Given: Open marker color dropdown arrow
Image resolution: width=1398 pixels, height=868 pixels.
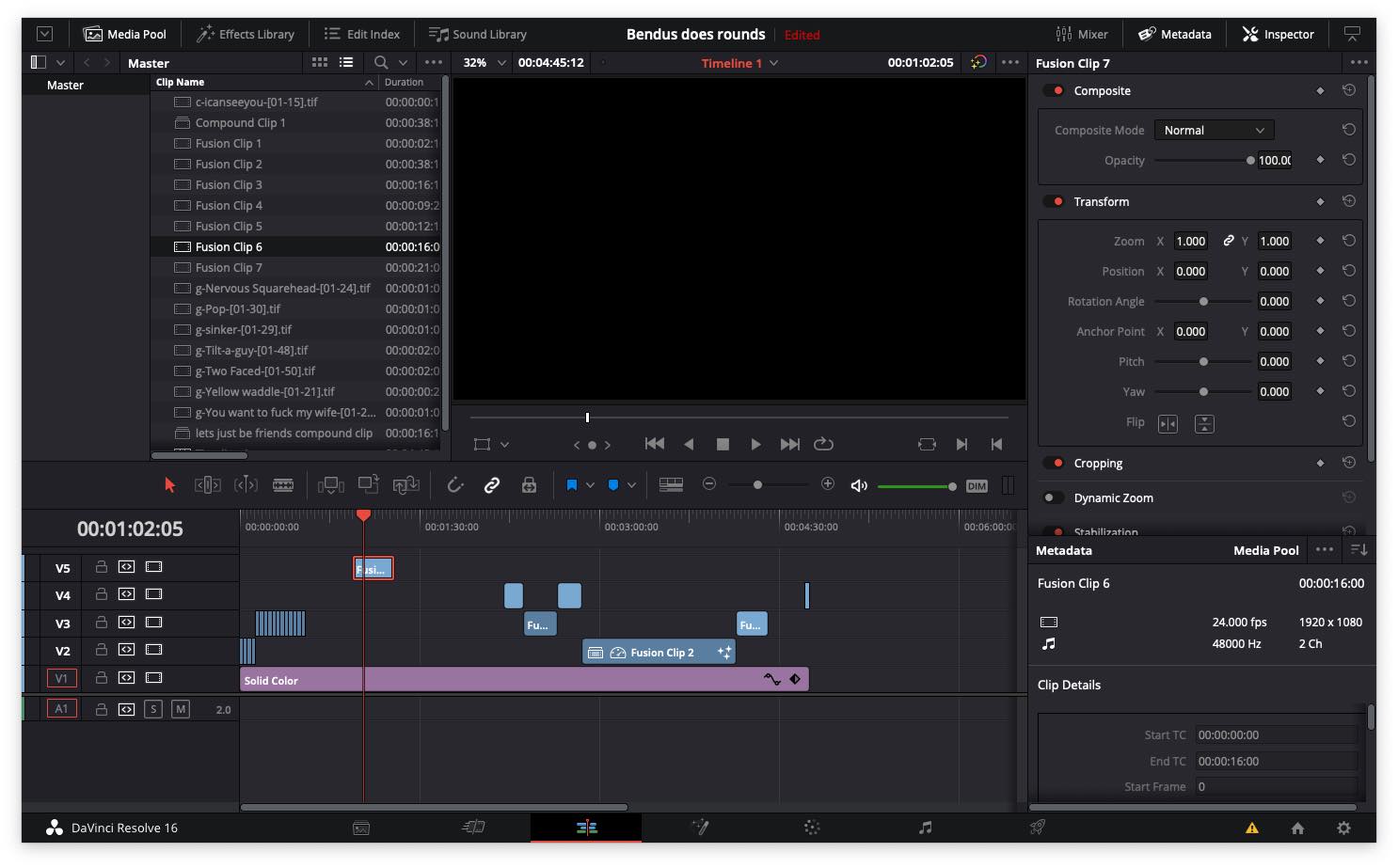Looking at the screenshot, I should (631, 485).
